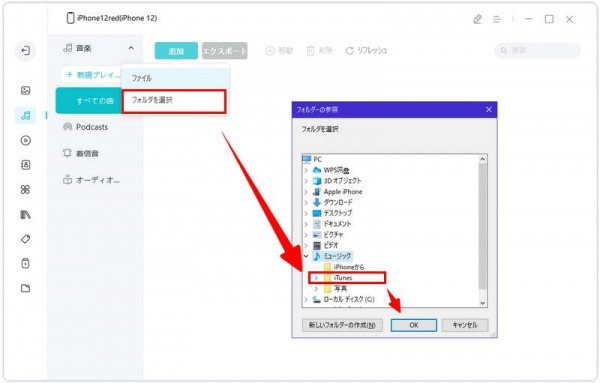Click the 新しいフォルダーの作成 button

coord(342,325)
